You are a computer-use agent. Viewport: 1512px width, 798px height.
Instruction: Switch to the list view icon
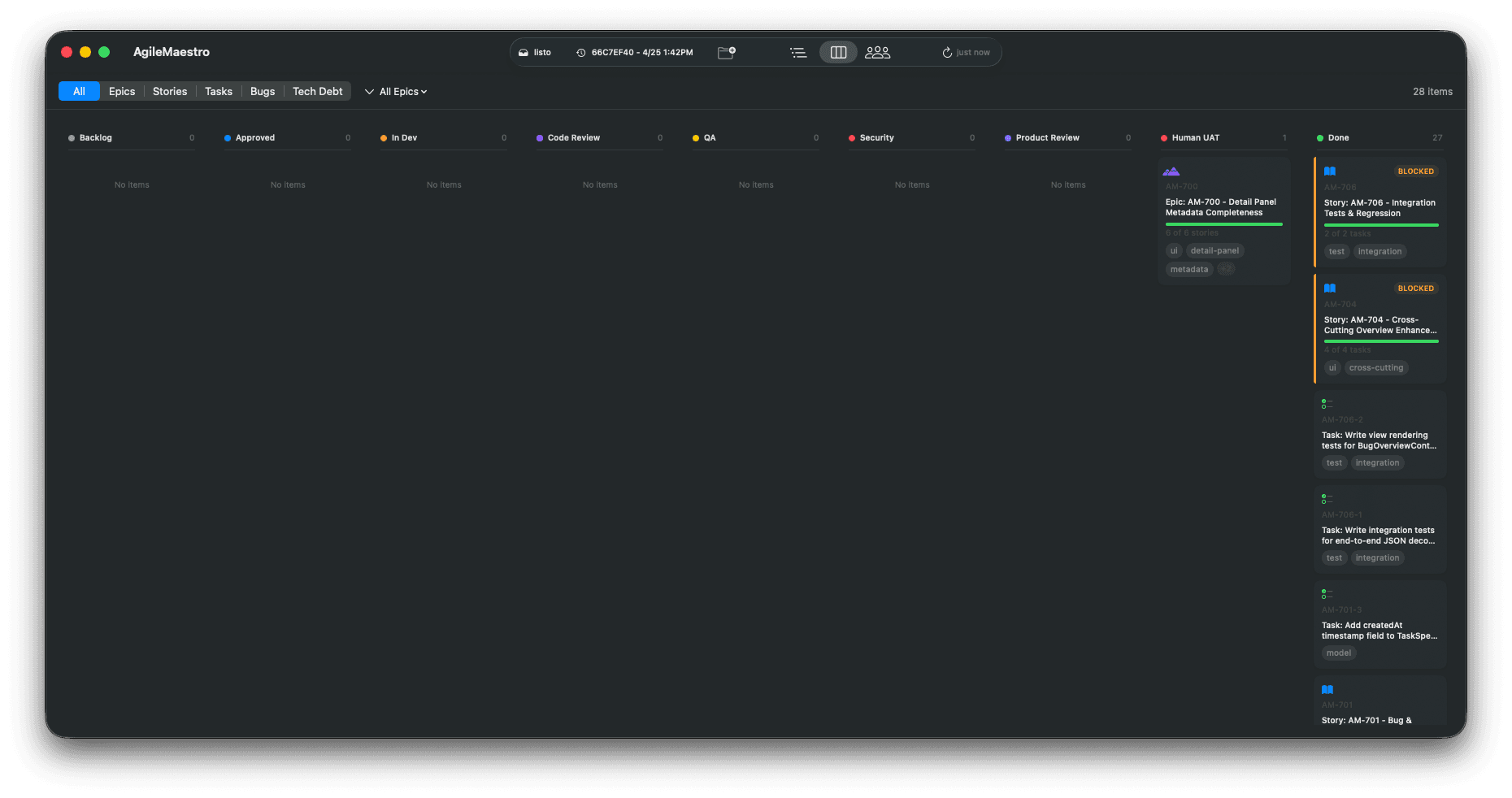point(798,52)
